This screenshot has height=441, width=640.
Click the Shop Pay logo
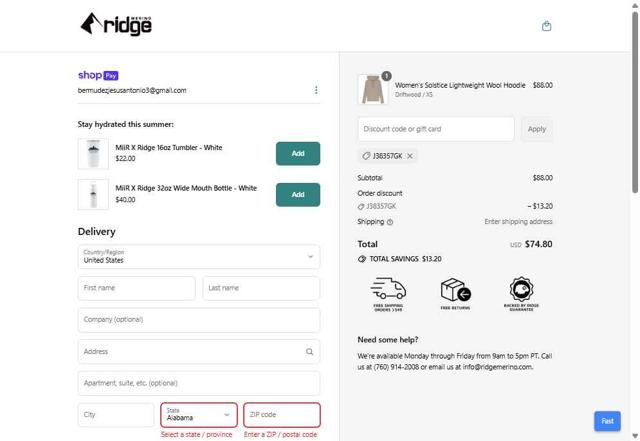(98, 75)
